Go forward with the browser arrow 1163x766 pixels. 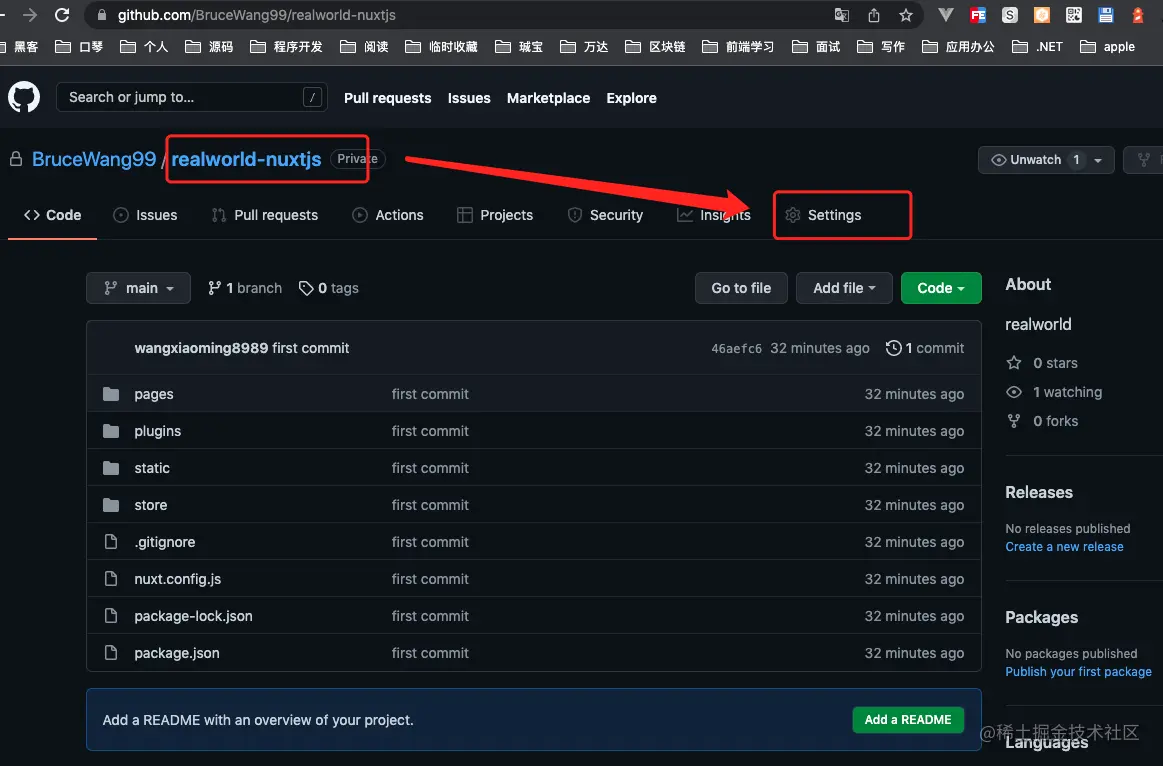point(30,15)
